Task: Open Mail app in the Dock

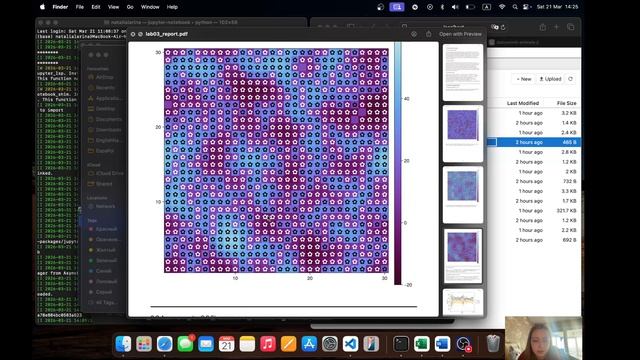Action: pyautogui.click(x=206, y=344)
